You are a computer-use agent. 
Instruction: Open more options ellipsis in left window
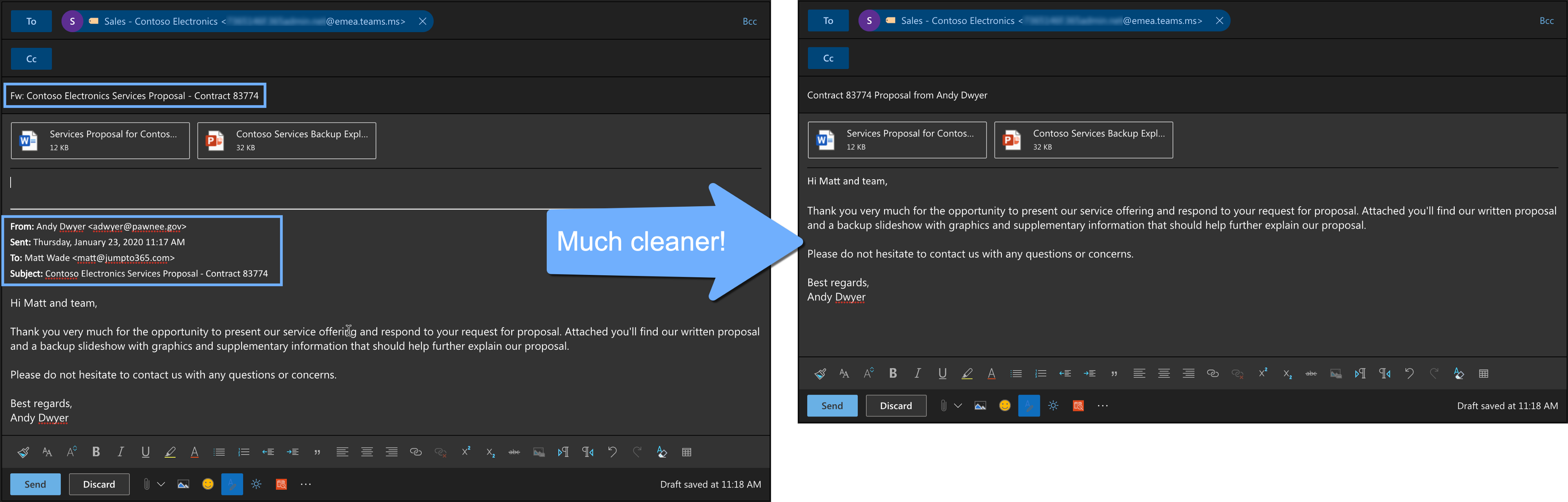306,484
